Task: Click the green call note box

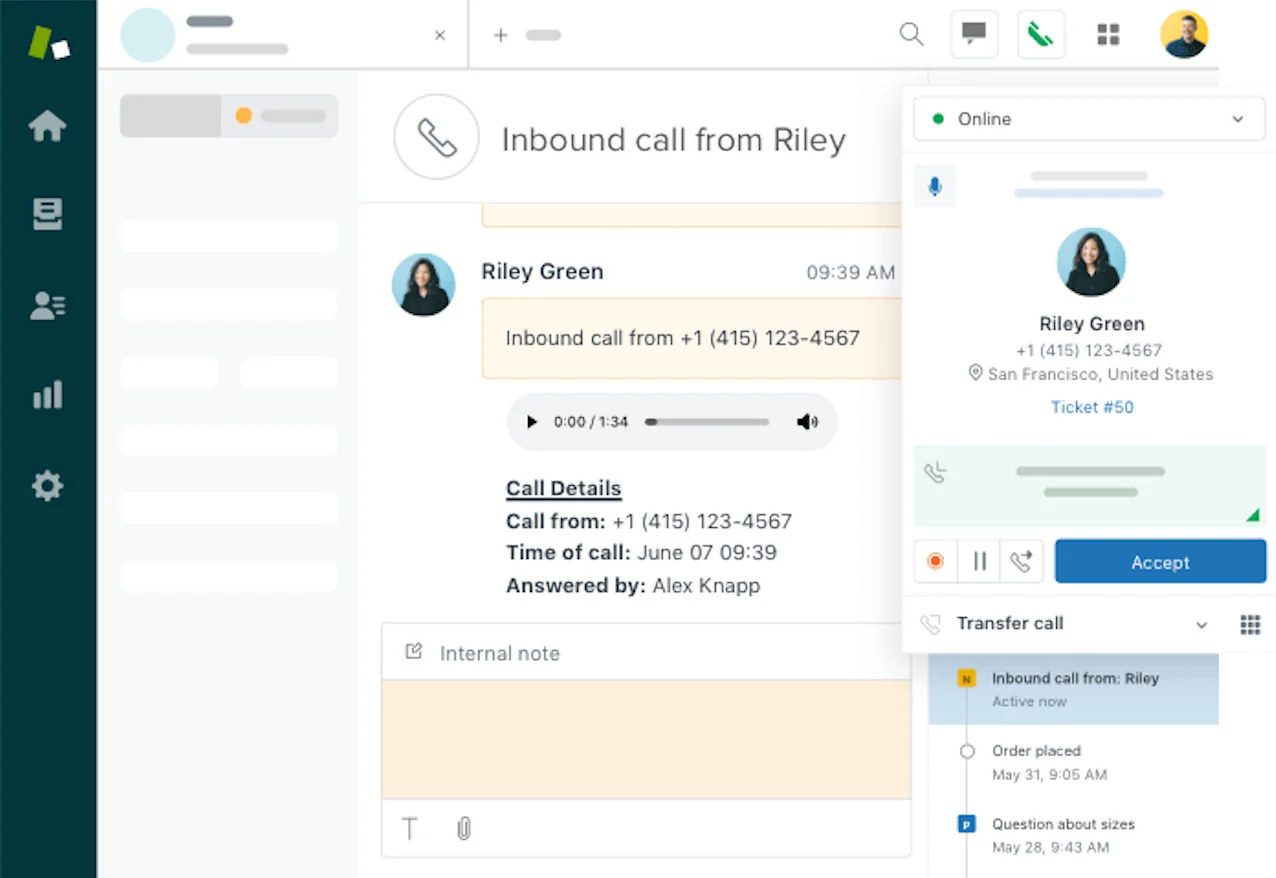Action: 1089,486
